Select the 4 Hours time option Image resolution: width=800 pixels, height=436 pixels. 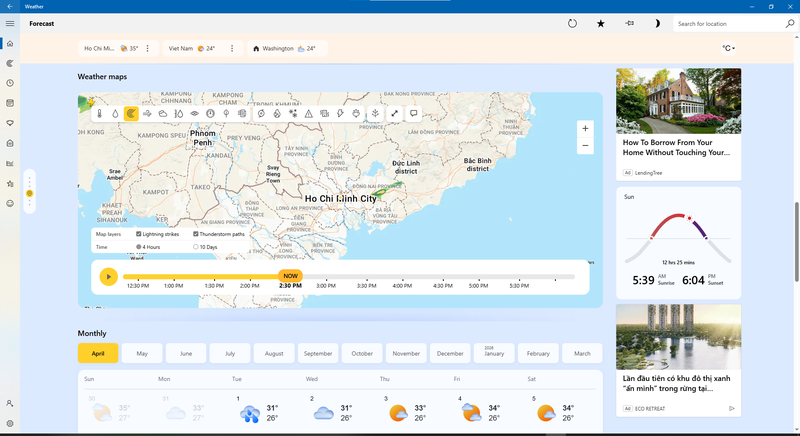pyautogui.click(x=138, y=247)
